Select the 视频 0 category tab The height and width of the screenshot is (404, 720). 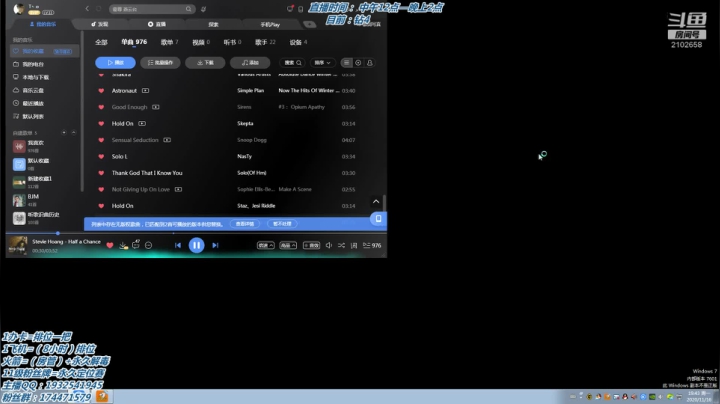click(x=201, y=42)
